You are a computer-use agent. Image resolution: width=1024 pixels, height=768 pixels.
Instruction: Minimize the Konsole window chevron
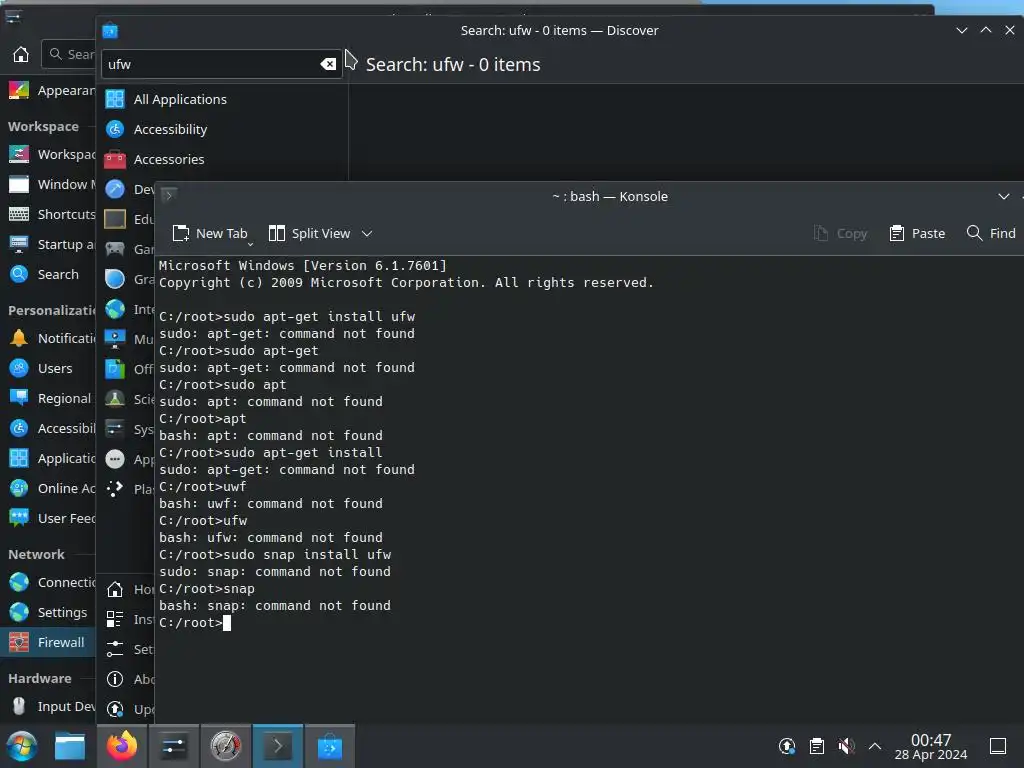pos(1004,197)
